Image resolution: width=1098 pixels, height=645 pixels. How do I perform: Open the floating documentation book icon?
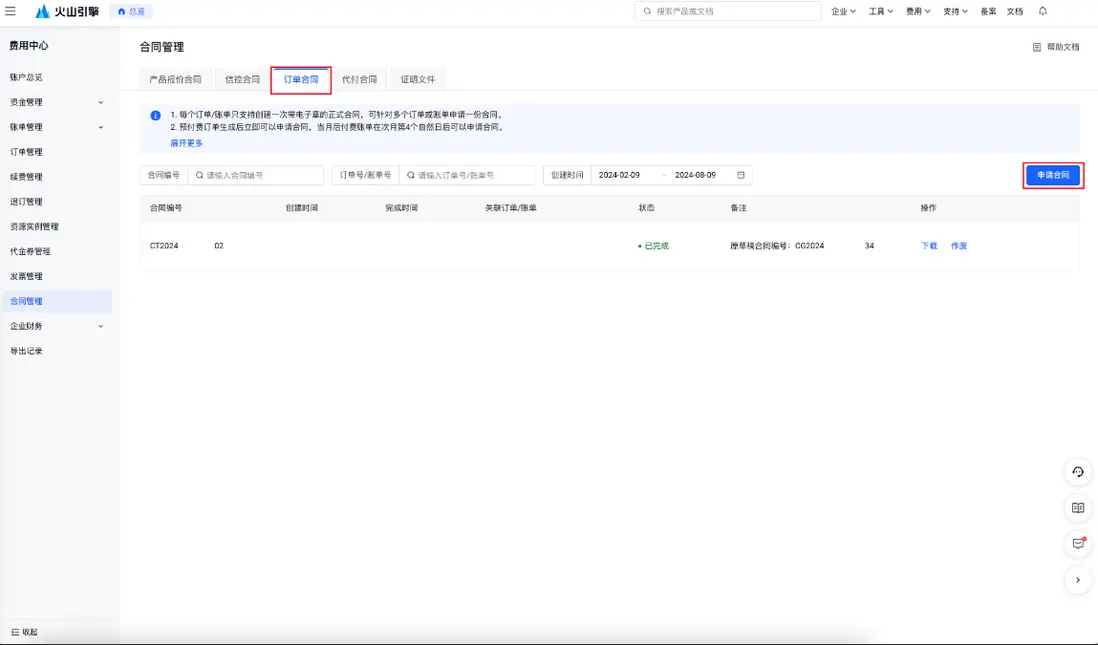1078,508
